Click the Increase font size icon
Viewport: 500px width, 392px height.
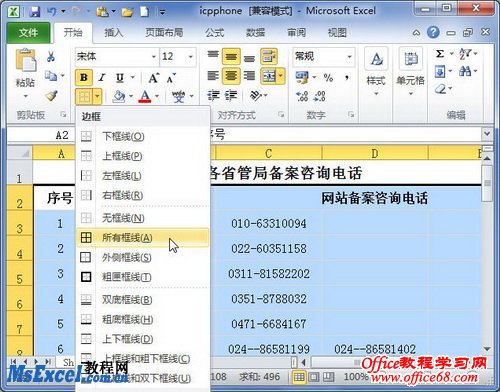tap(154, 78)
